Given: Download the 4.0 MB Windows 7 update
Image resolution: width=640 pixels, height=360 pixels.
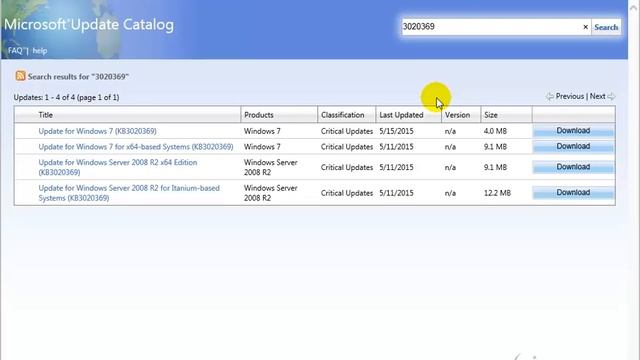Looking at the screenshot, I should [573, 131].
